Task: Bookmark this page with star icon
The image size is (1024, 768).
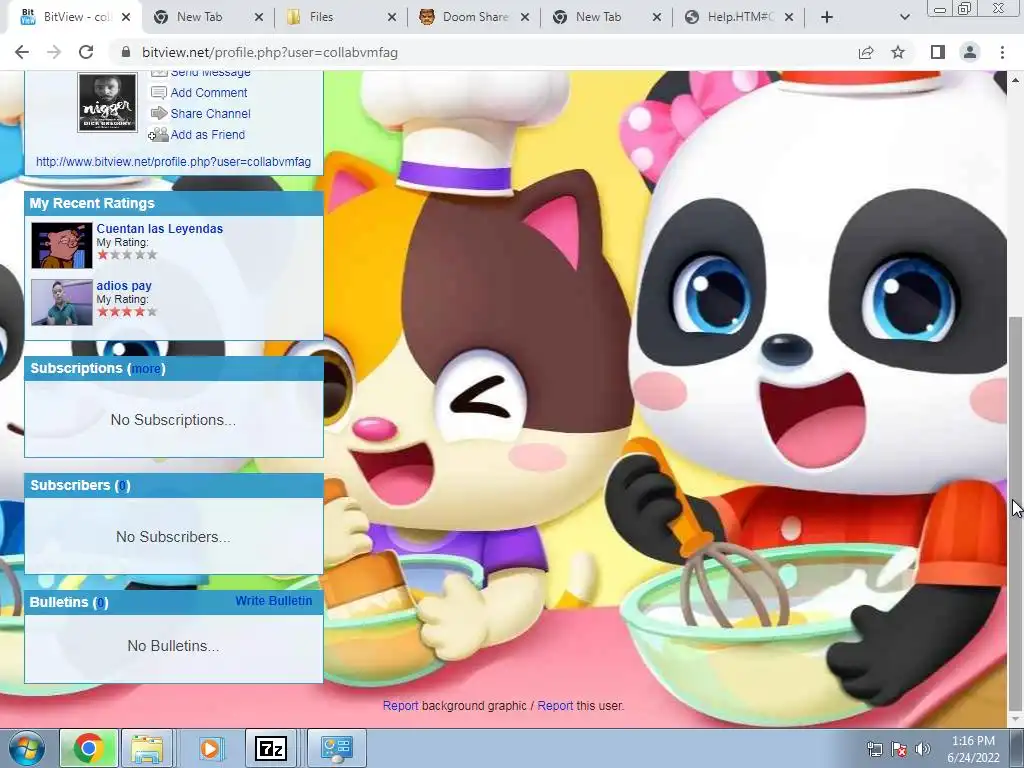Action: click(898, 52)
